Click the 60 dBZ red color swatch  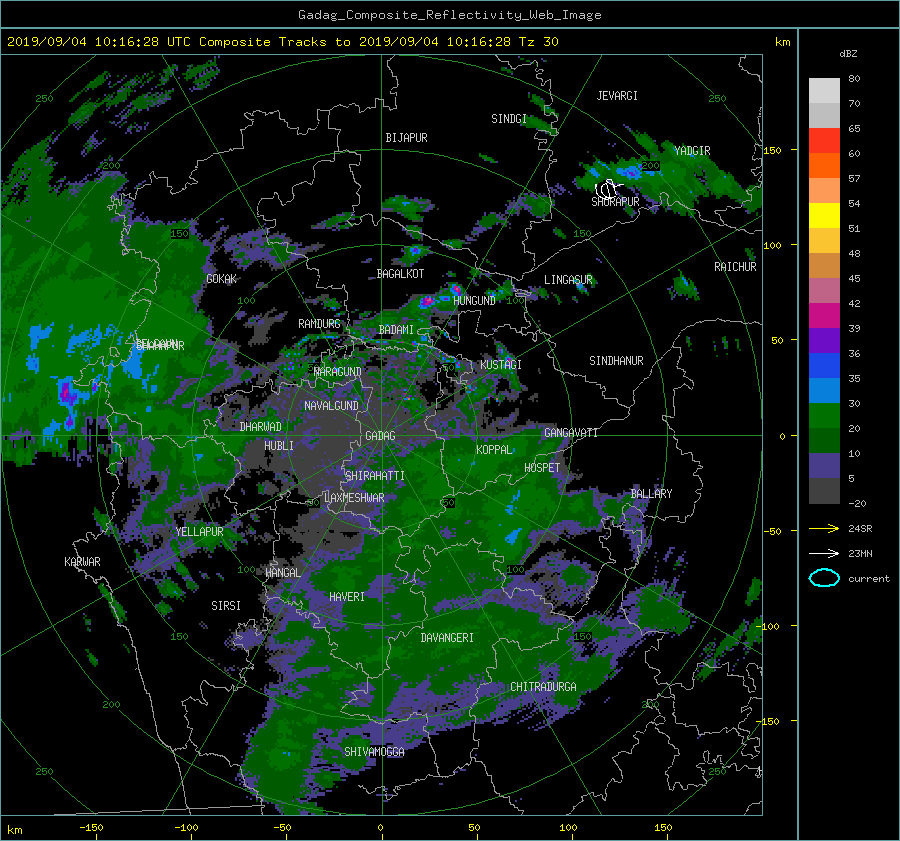click(824, 141)
